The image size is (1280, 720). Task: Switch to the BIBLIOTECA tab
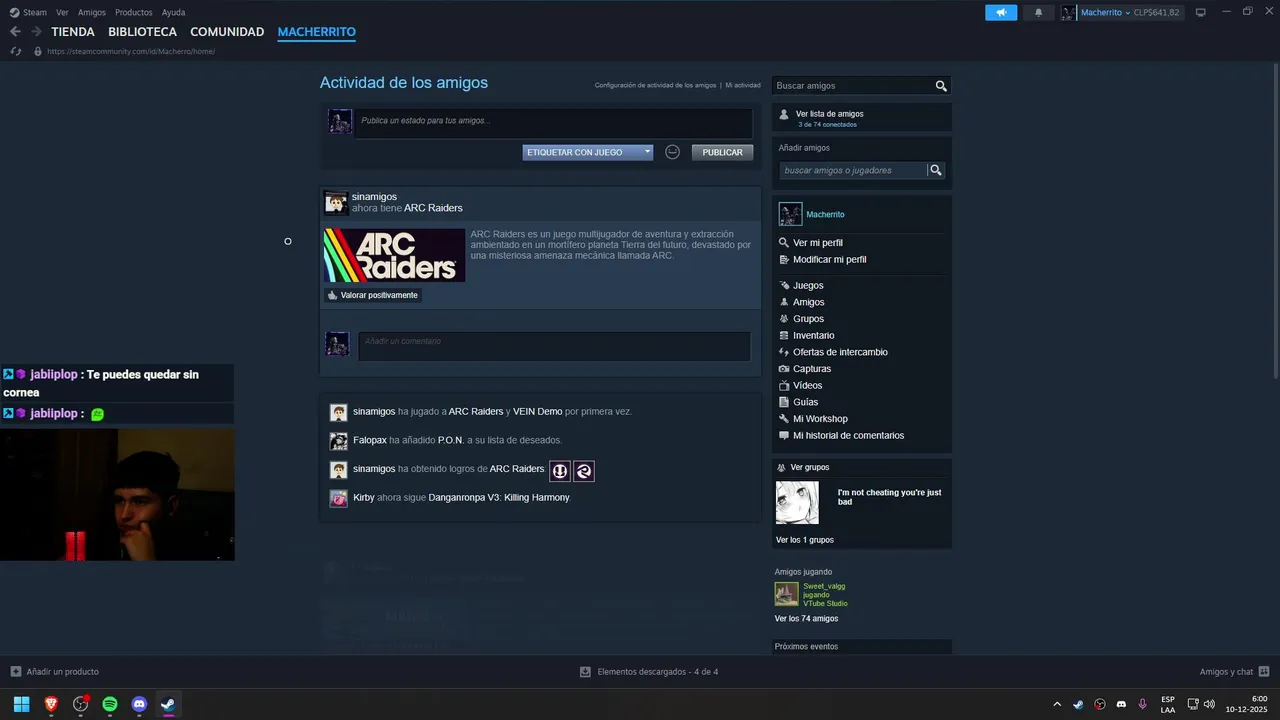point(142,32)
